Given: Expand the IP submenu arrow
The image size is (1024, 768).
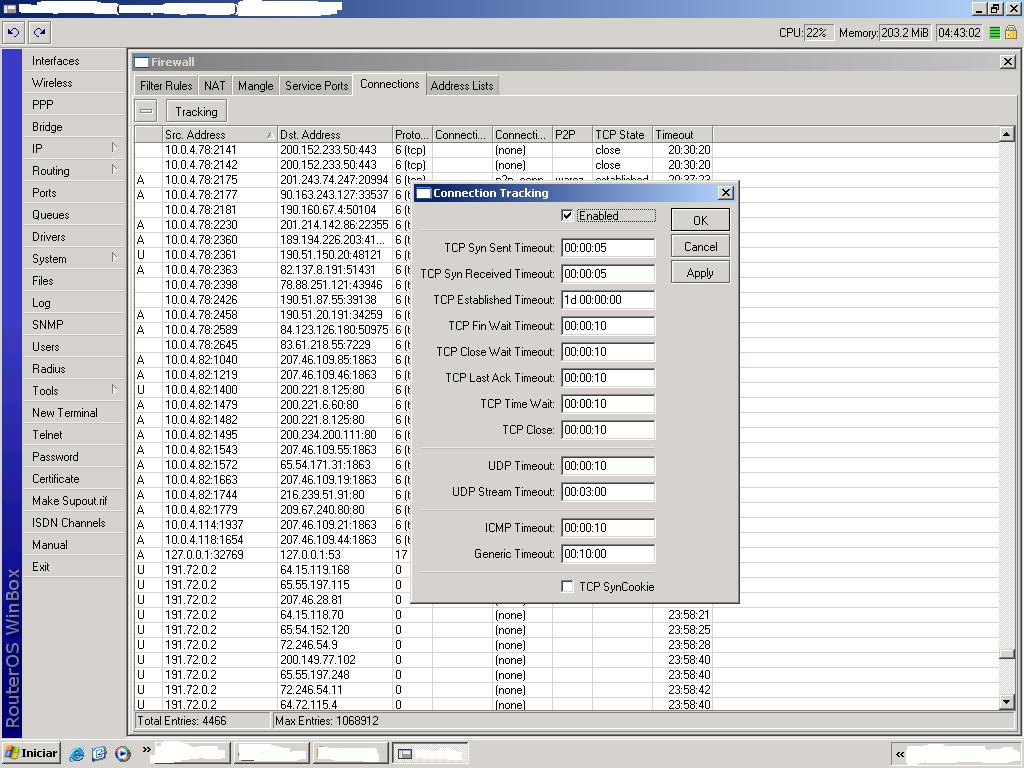Looking at the screenshot, I should coord(114,148).
